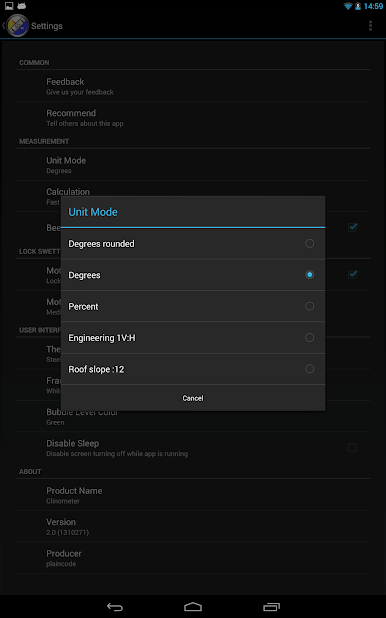This screenshot has width=386, height=618.
Task: Tap the Version info entry
Action: point(193,526)
